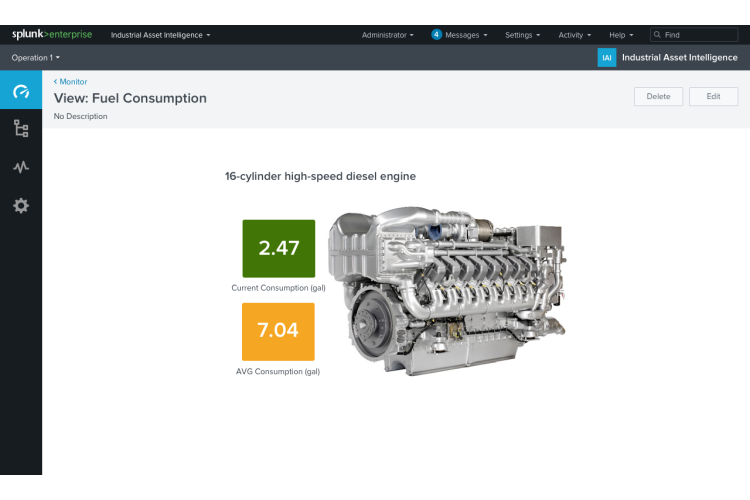Viewport: 750px width, 500px height.
Task: Click the Edit button
Action: point(713,97)
